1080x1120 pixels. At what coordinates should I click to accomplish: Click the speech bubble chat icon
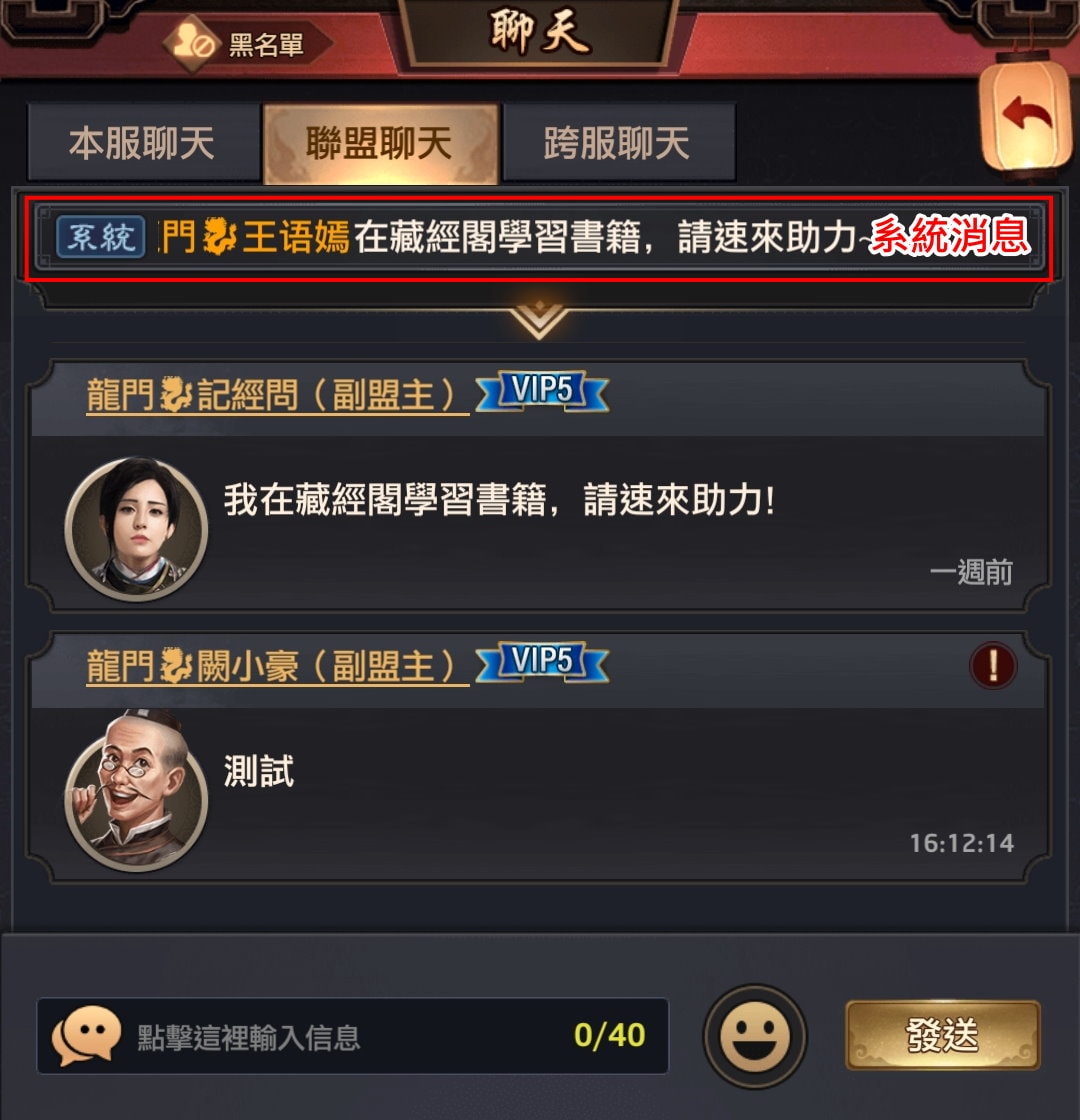[x=86, y=1036]
